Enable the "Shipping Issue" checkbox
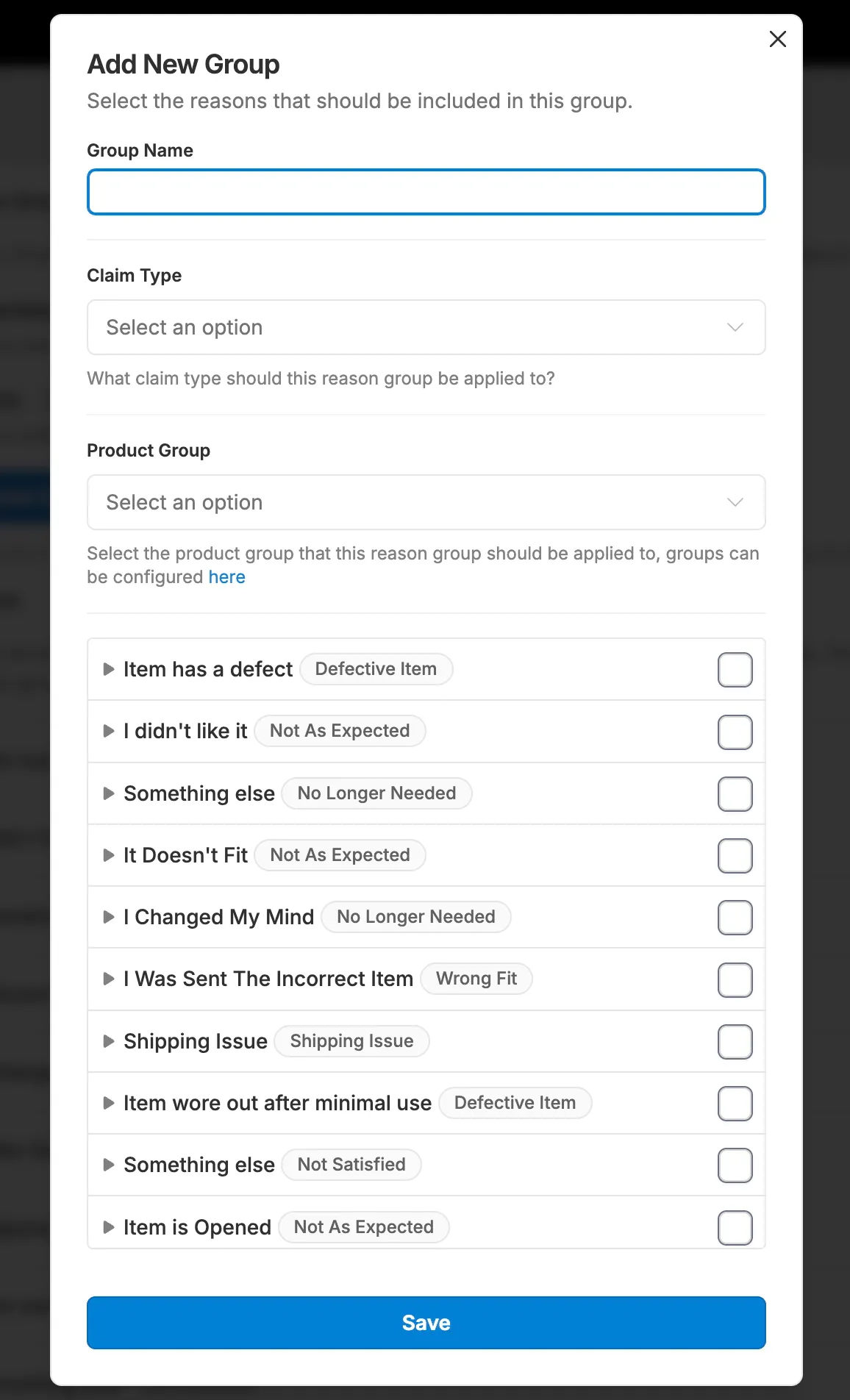The height and width of the screenshot is (1400, 850). [735, 1041]
